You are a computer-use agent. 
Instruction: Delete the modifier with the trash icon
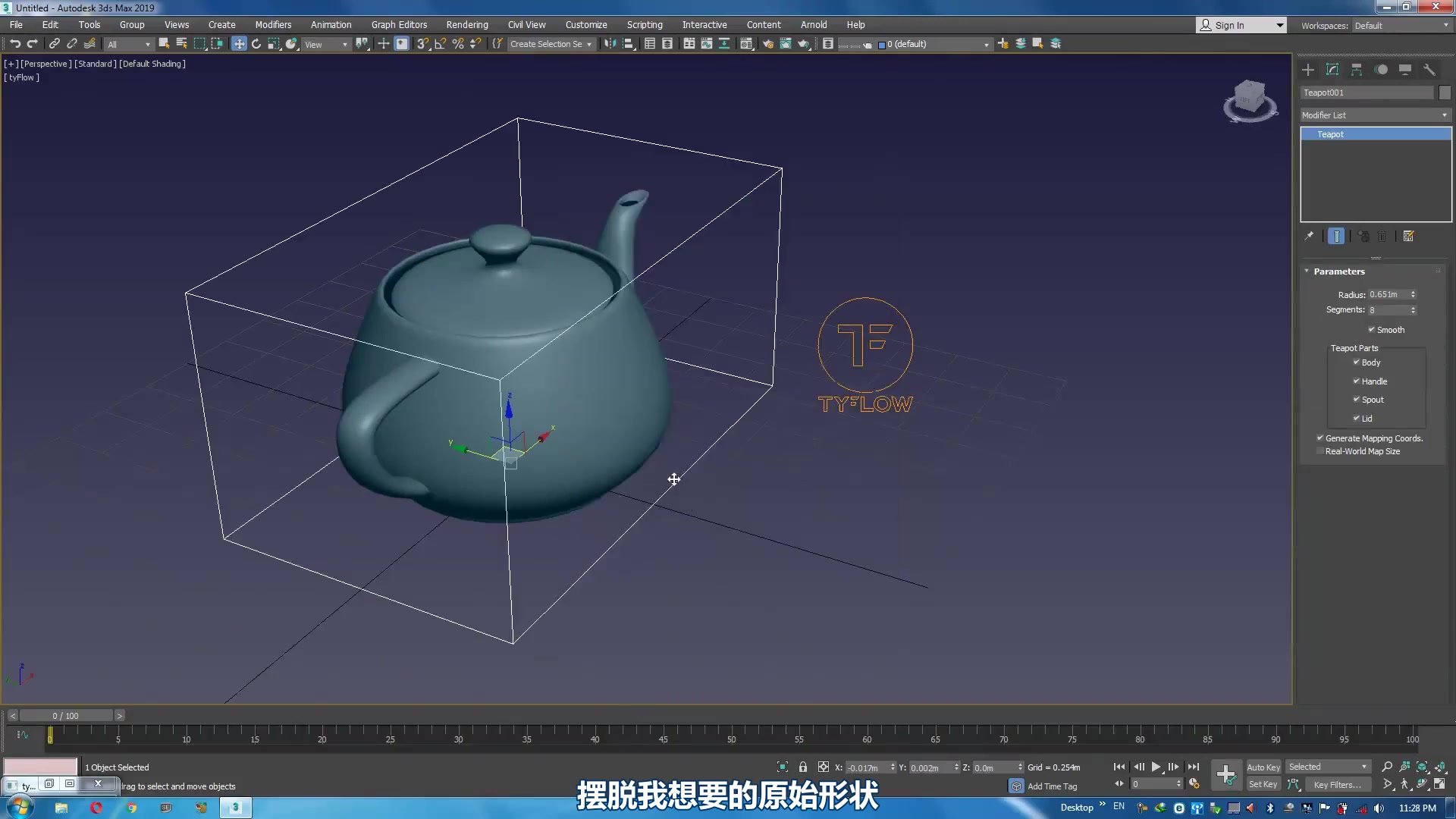click(x=1382, y=236)
